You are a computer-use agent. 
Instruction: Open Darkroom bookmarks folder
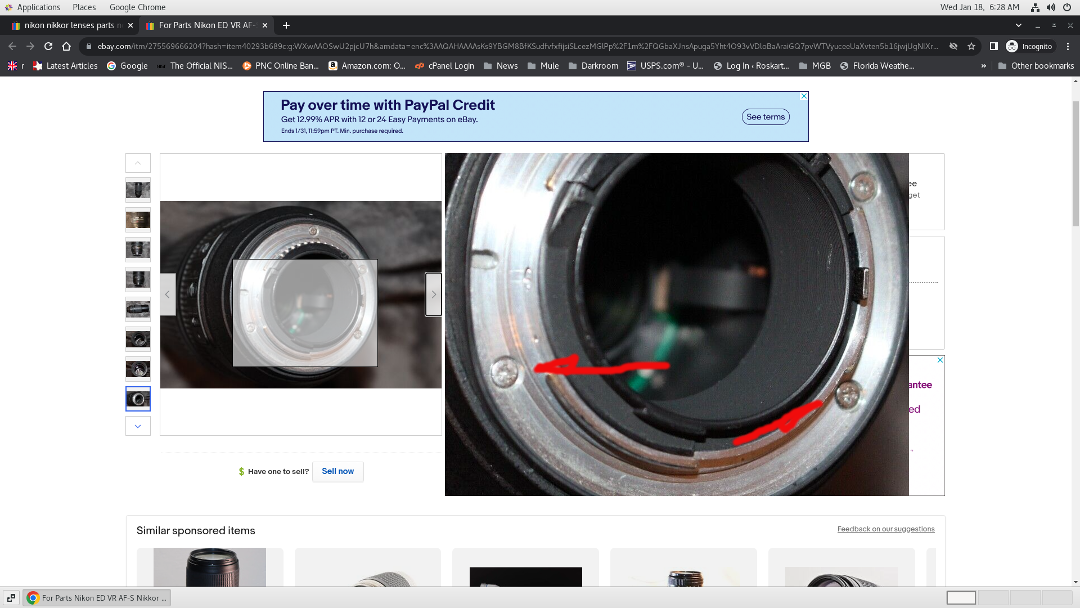coord(594,66)
